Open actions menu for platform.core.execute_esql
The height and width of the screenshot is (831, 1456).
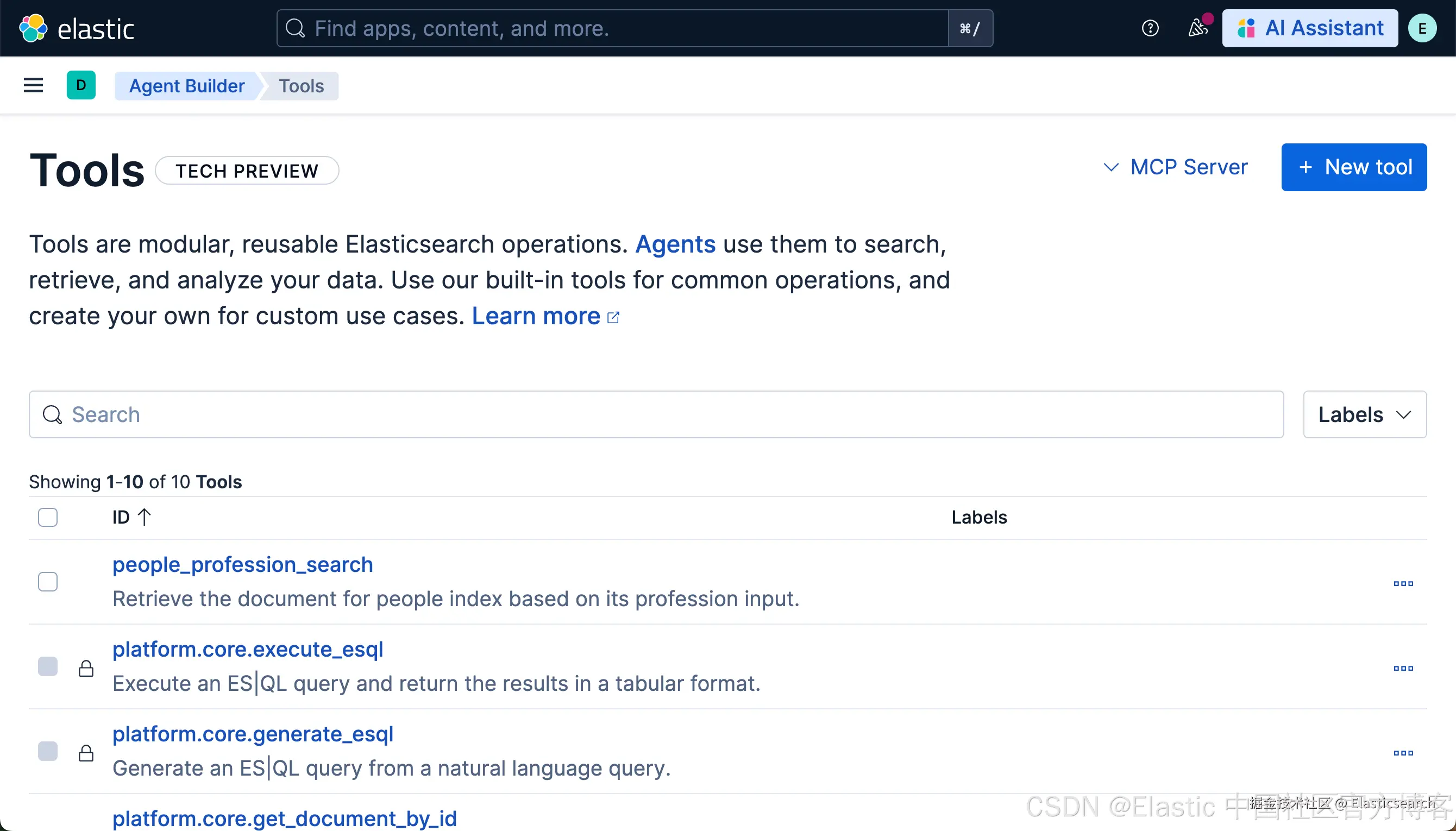pyautogui.click(x=1402, y=668)
